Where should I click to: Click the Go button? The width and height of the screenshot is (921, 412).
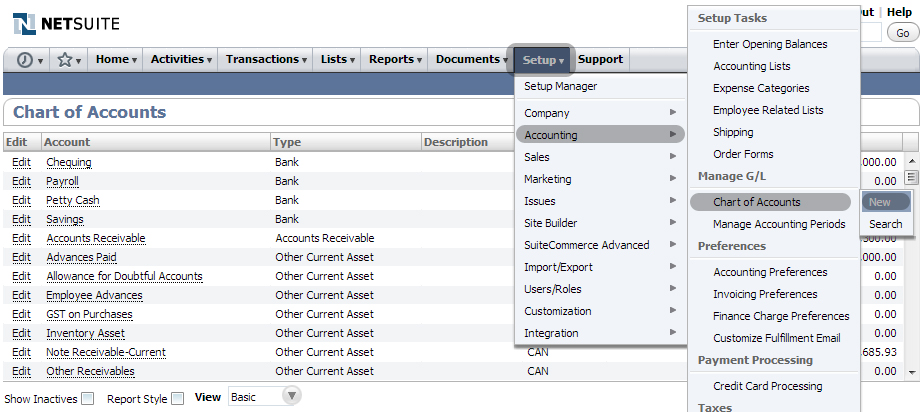[x=903, y=33]
